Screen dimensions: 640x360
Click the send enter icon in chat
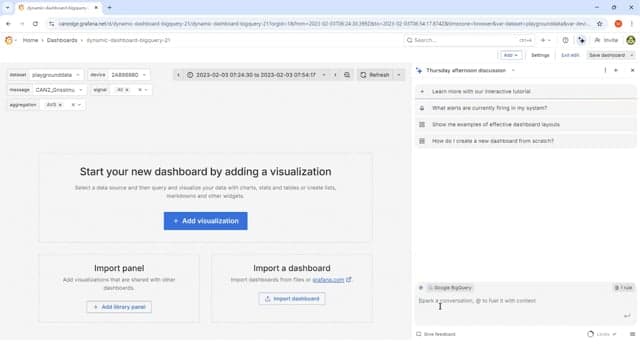point(627,316)
